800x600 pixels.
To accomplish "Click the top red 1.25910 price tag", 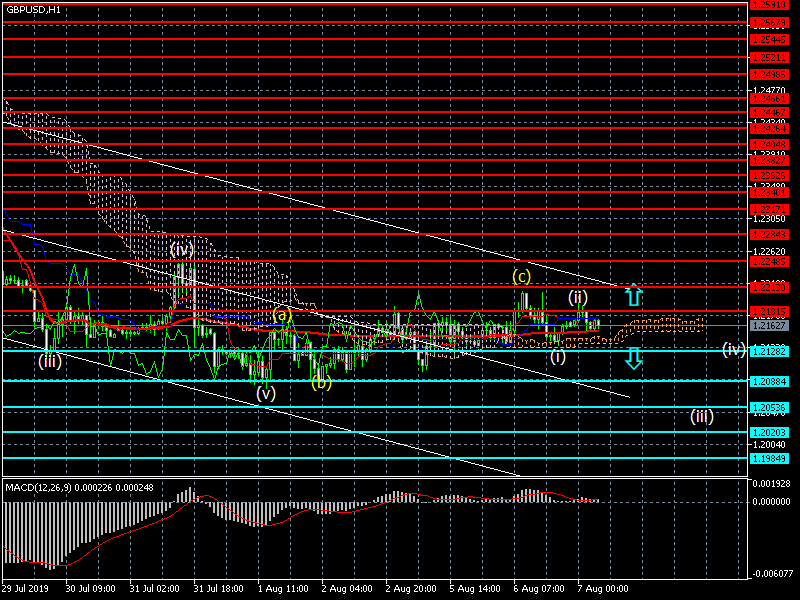I will [769, 5].
